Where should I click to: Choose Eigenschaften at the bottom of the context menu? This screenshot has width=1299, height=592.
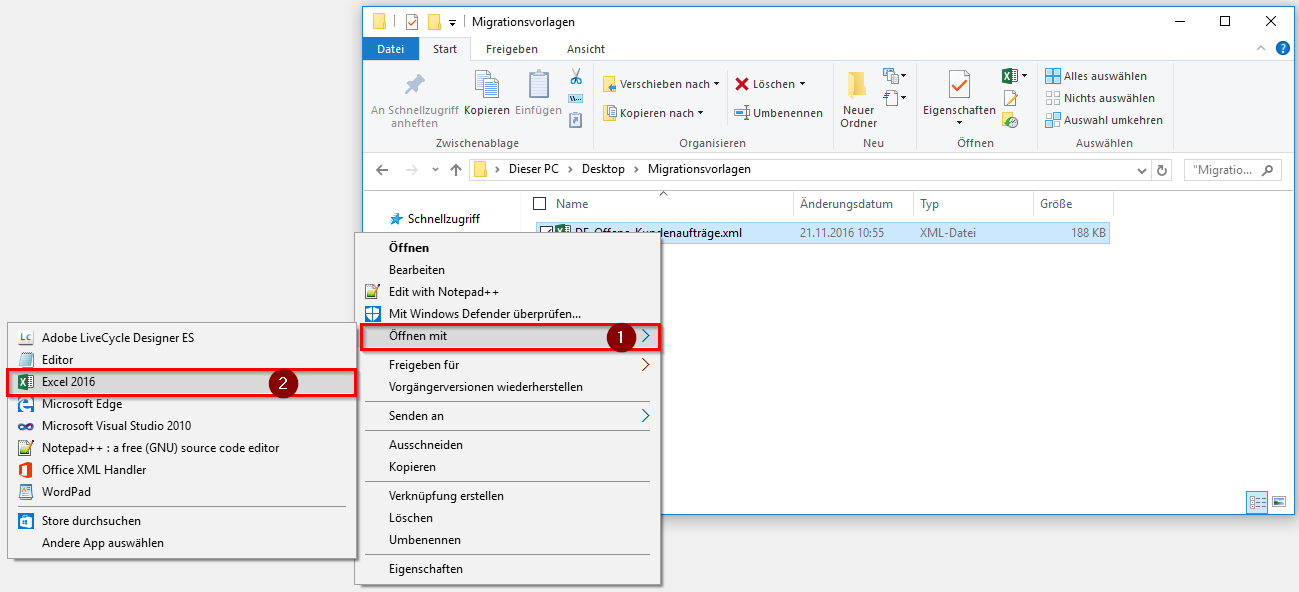pos(509,569)
